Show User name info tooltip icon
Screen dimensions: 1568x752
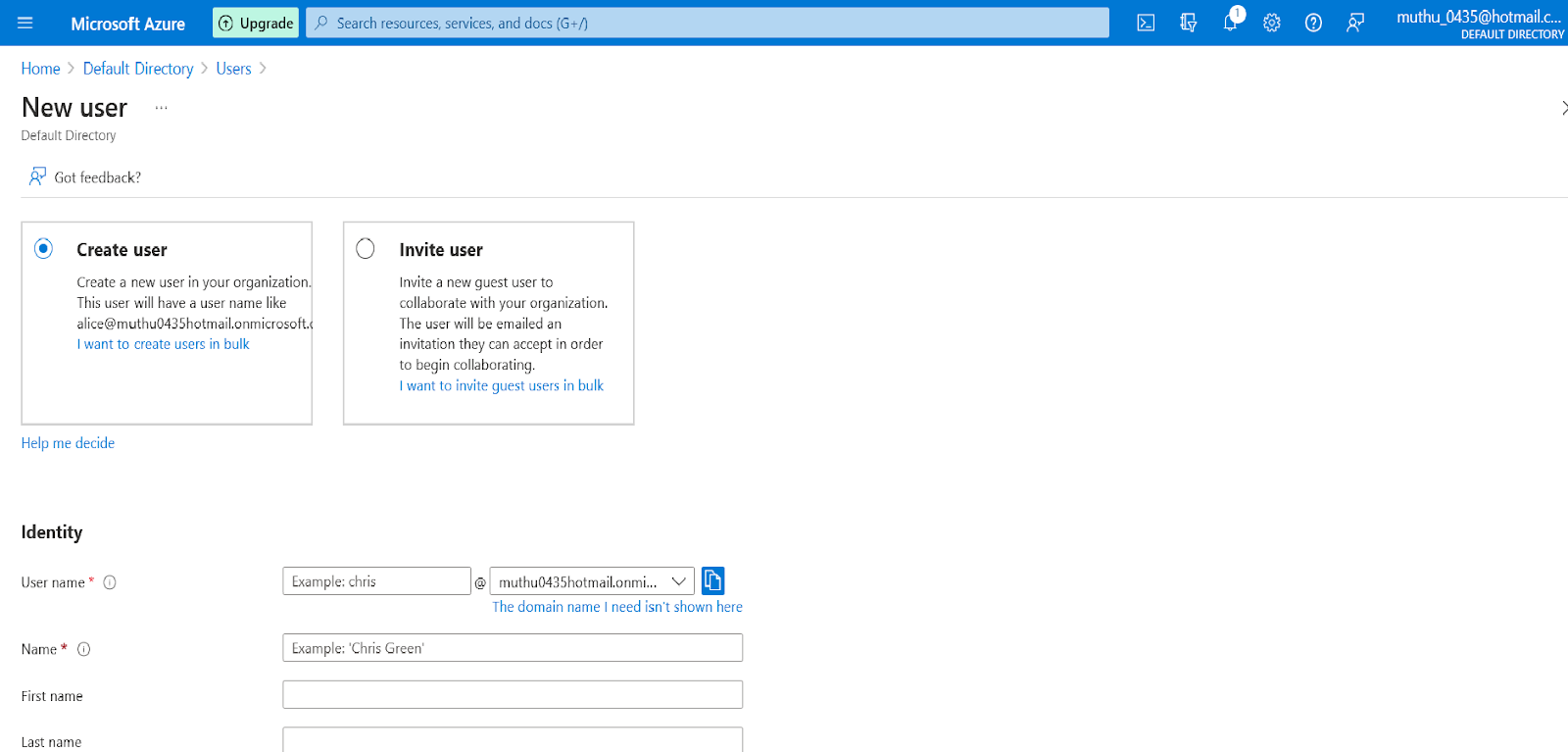110,582
